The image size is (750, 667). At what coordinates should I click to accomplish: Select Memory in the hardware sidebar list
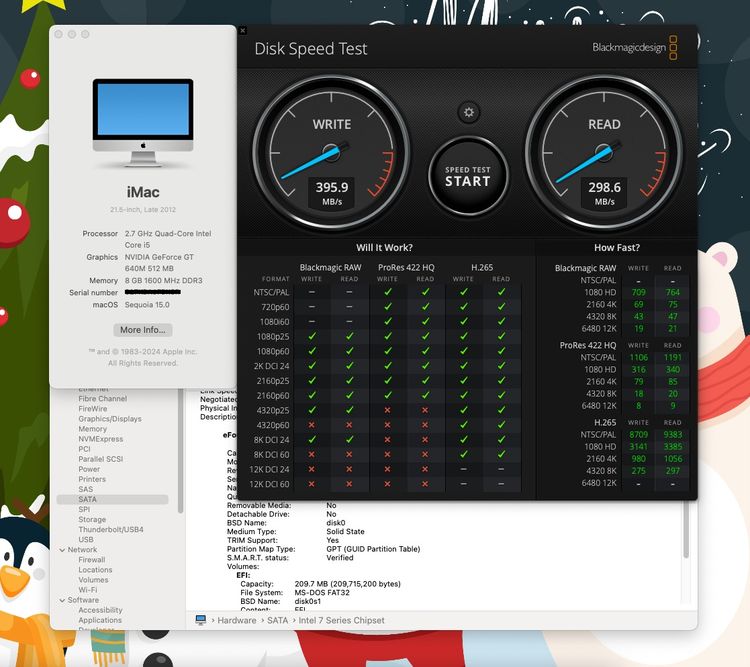(92, 429)
